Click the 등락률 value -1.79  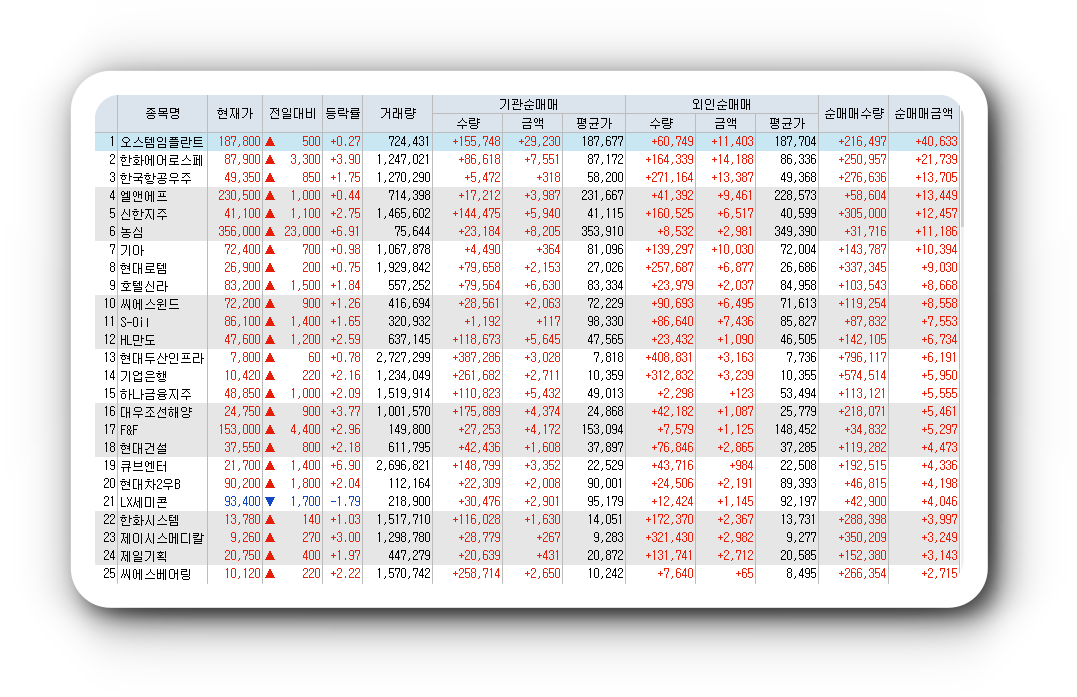click(345, 501)
